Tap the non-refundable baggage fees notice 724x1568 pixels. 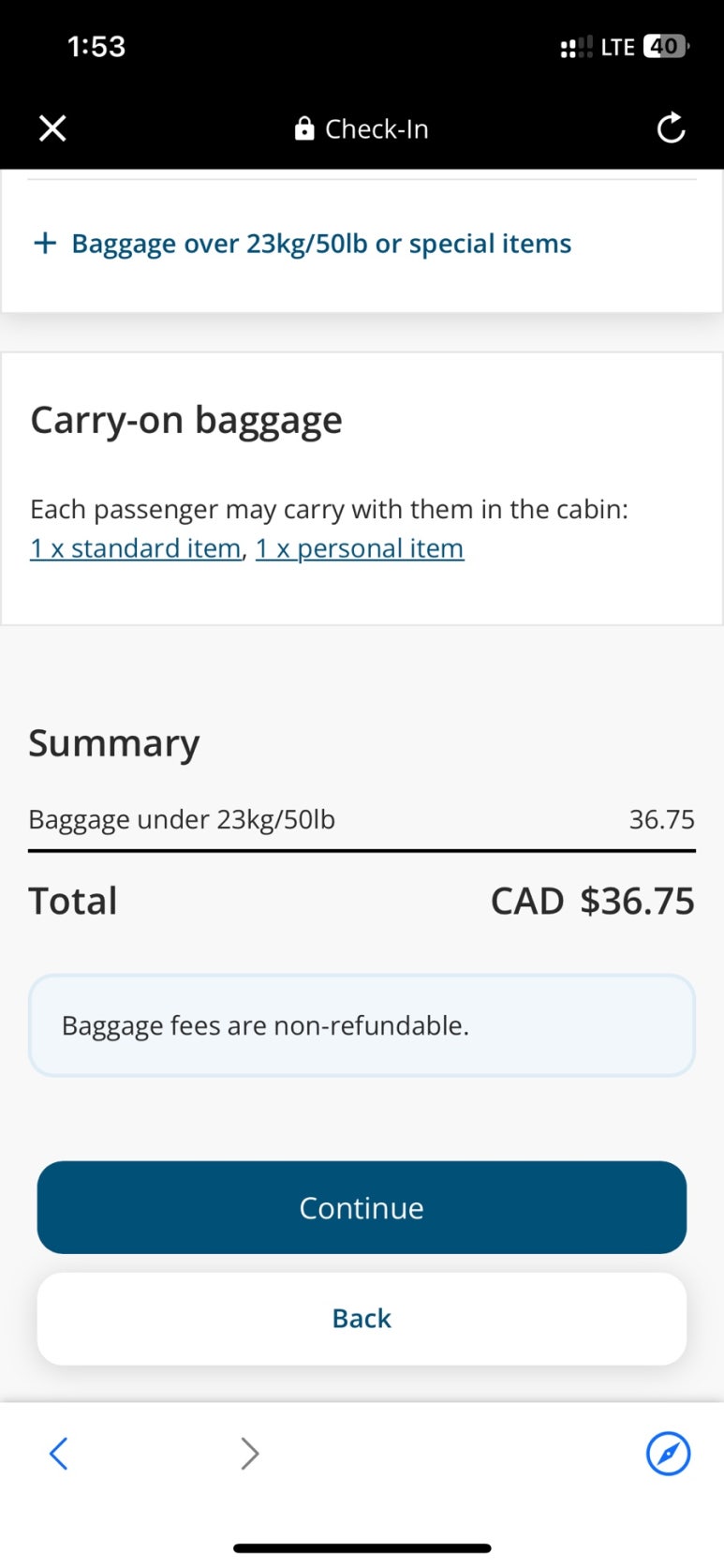click(362, 1025)
